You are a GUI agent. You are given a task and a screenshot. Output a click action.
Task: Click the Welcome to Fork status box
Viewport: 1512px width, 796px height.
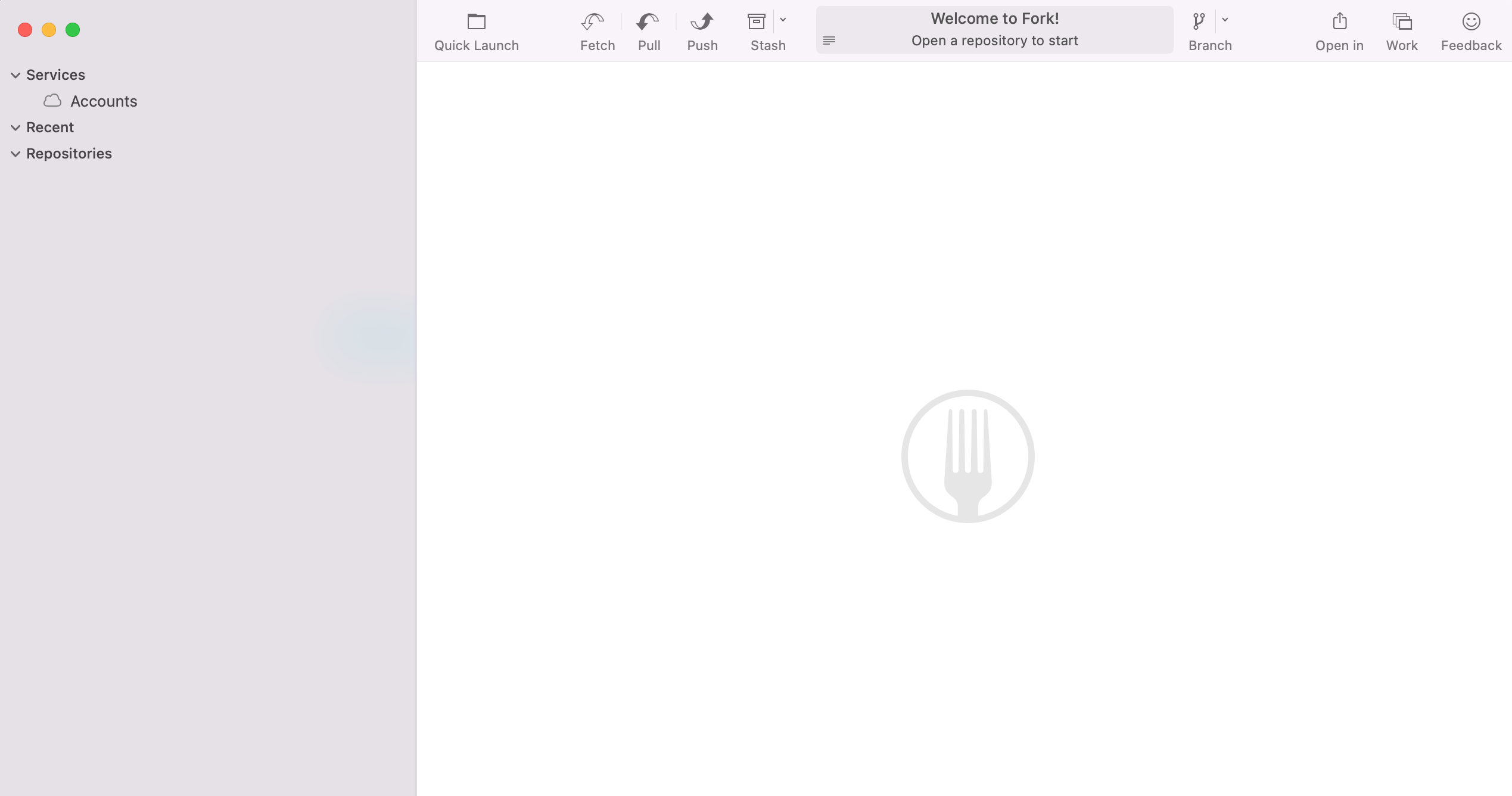coord(994,30)
